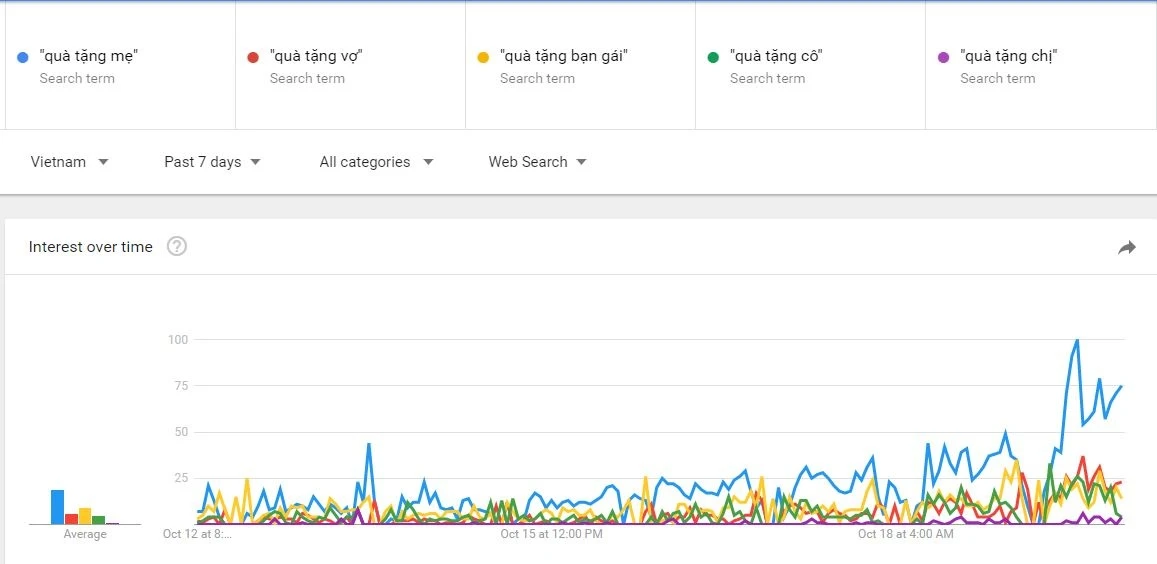Click the yellow bar in Average chart
Screen dimensions: 1157x564
[x=85, y=516]
